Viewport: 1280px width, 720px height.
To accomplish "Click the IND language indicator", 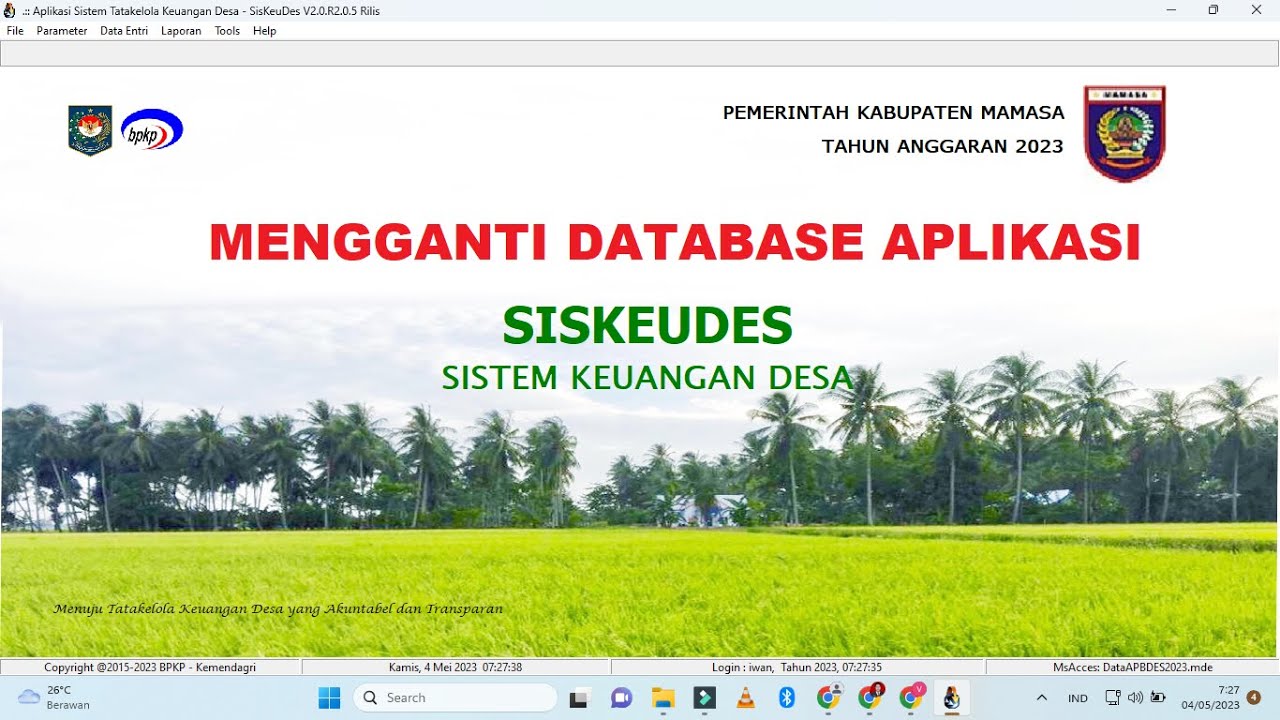I will point(1078,698).
